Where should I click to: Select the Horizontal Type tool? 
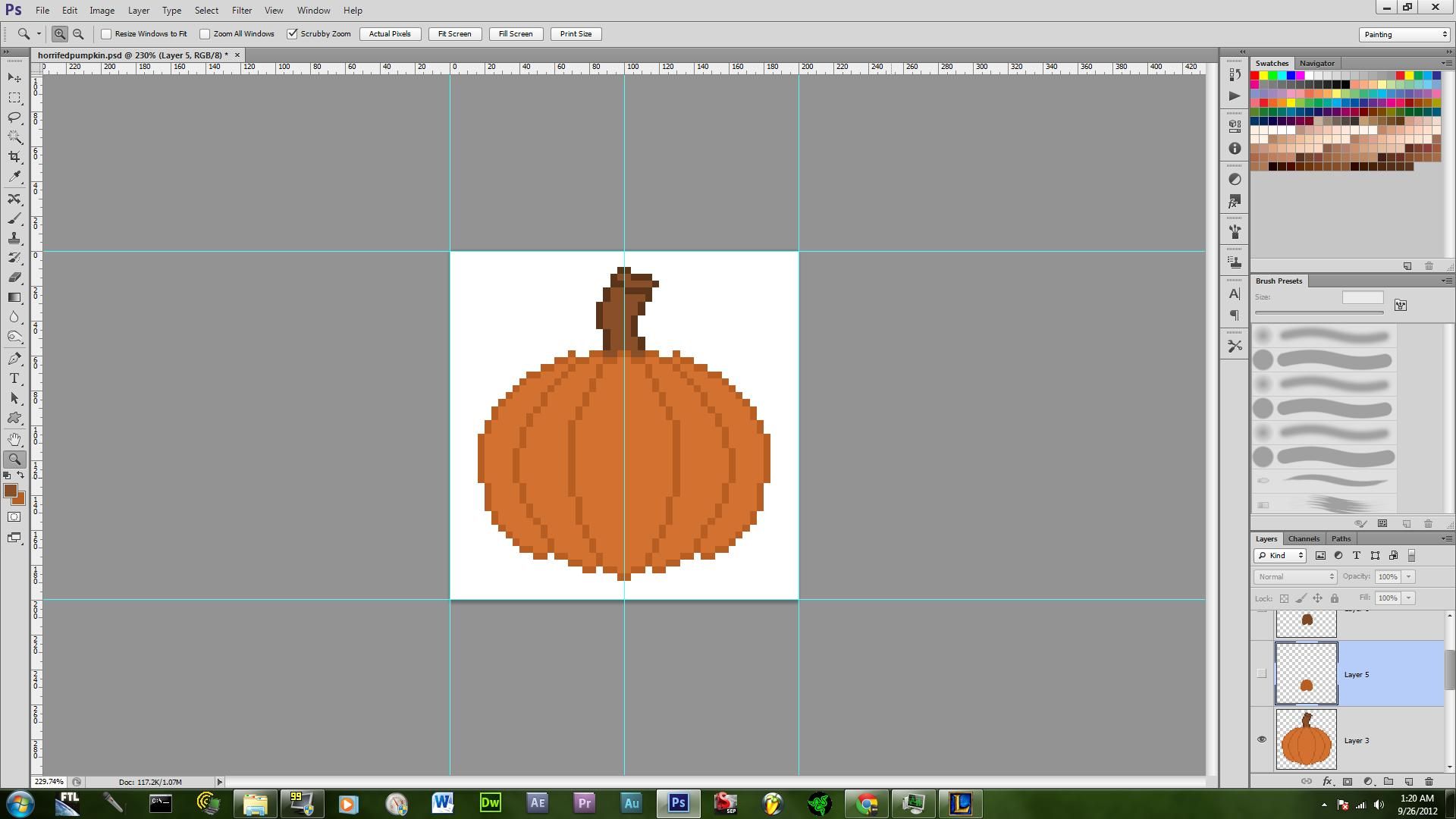pos(14,378)
